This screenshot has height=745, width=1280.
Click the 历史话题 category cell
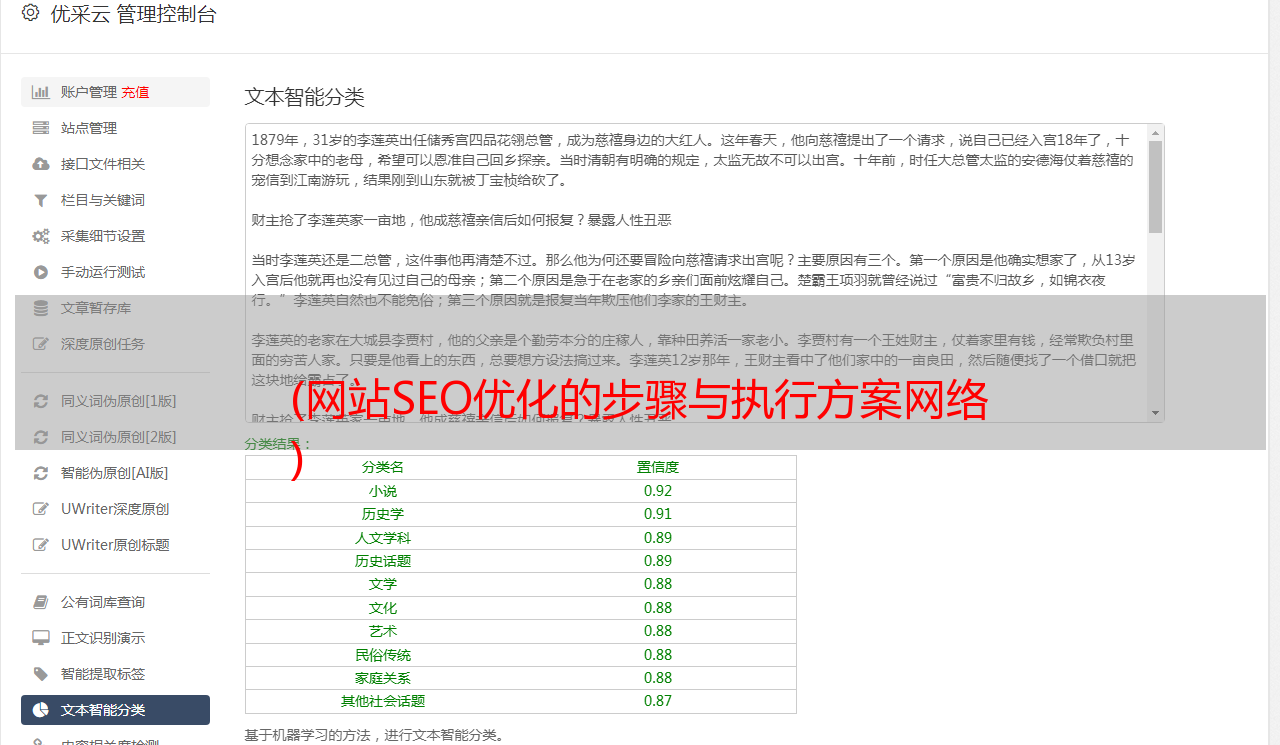pos(383,561)
